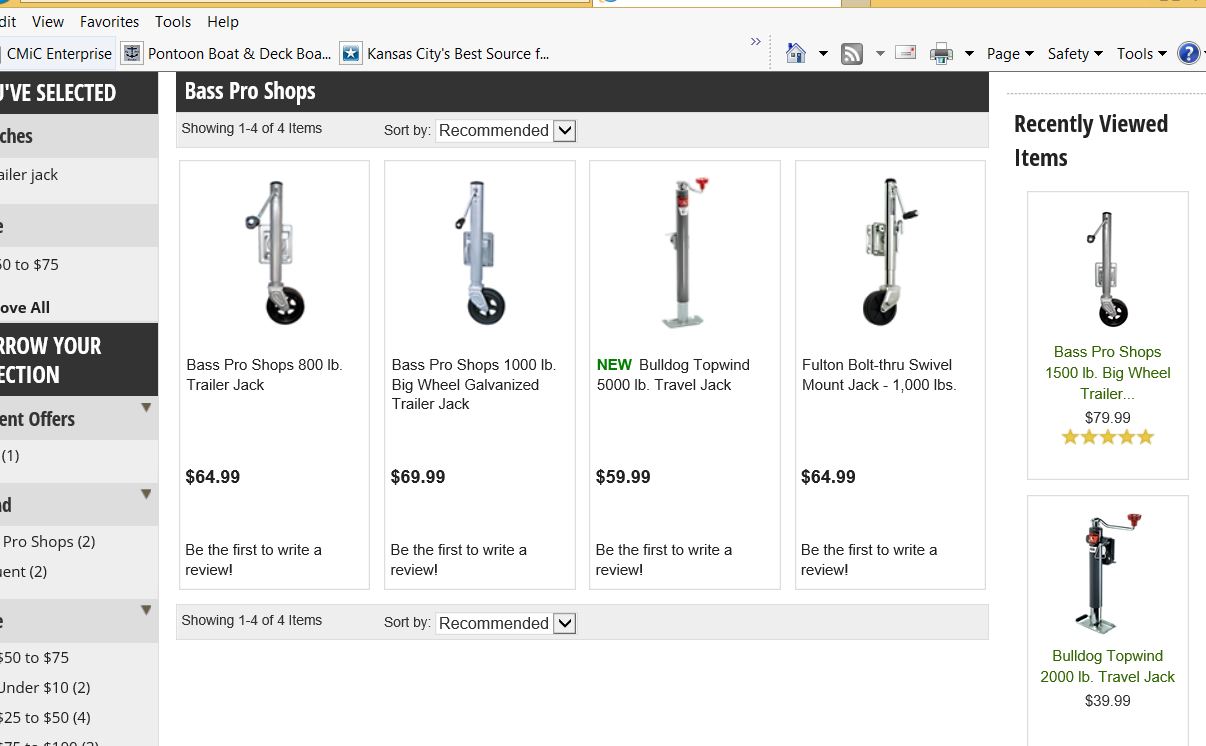This screenshot has height=746, width=1206.
Task: Click the Read Mail icon
Action: tap(906, 53)
